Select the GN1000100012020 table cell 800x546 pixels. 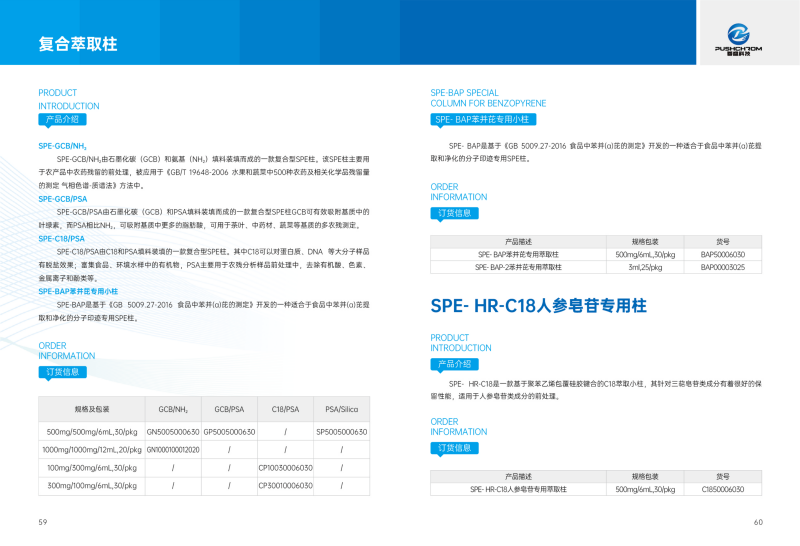173,450
